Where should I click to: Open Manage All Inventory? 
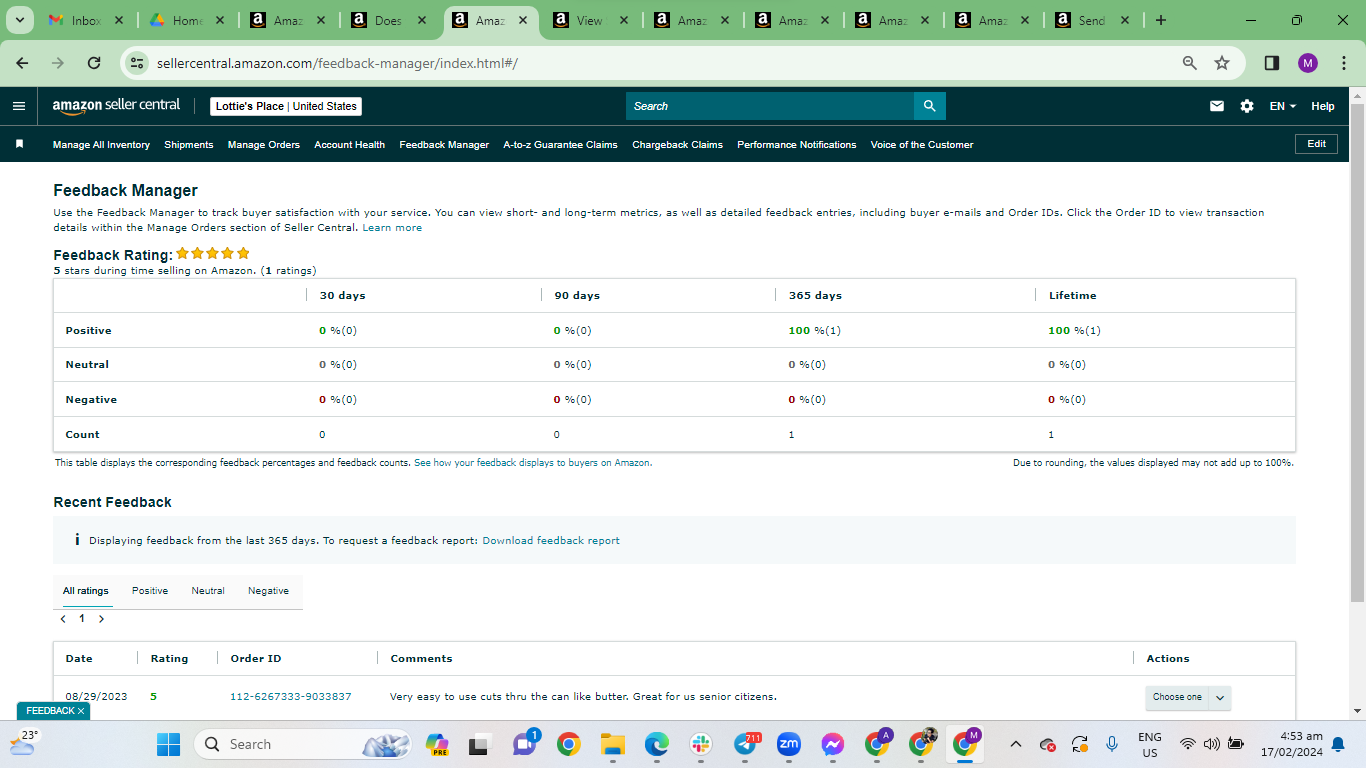point(101,145)
